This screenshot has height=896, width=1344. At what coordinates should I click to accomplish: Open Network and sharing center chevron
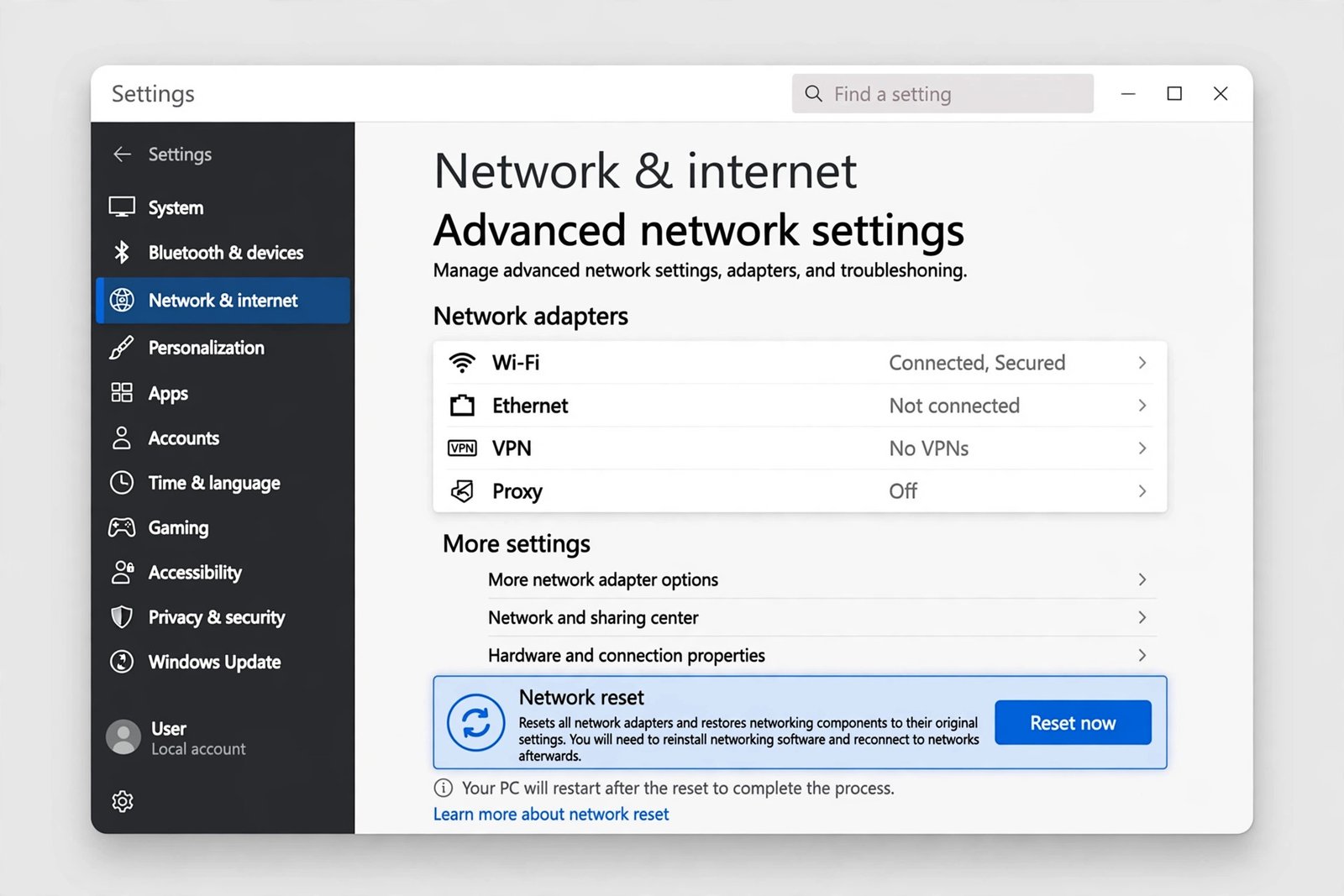pyautogui.click(x=1142, y=617)
